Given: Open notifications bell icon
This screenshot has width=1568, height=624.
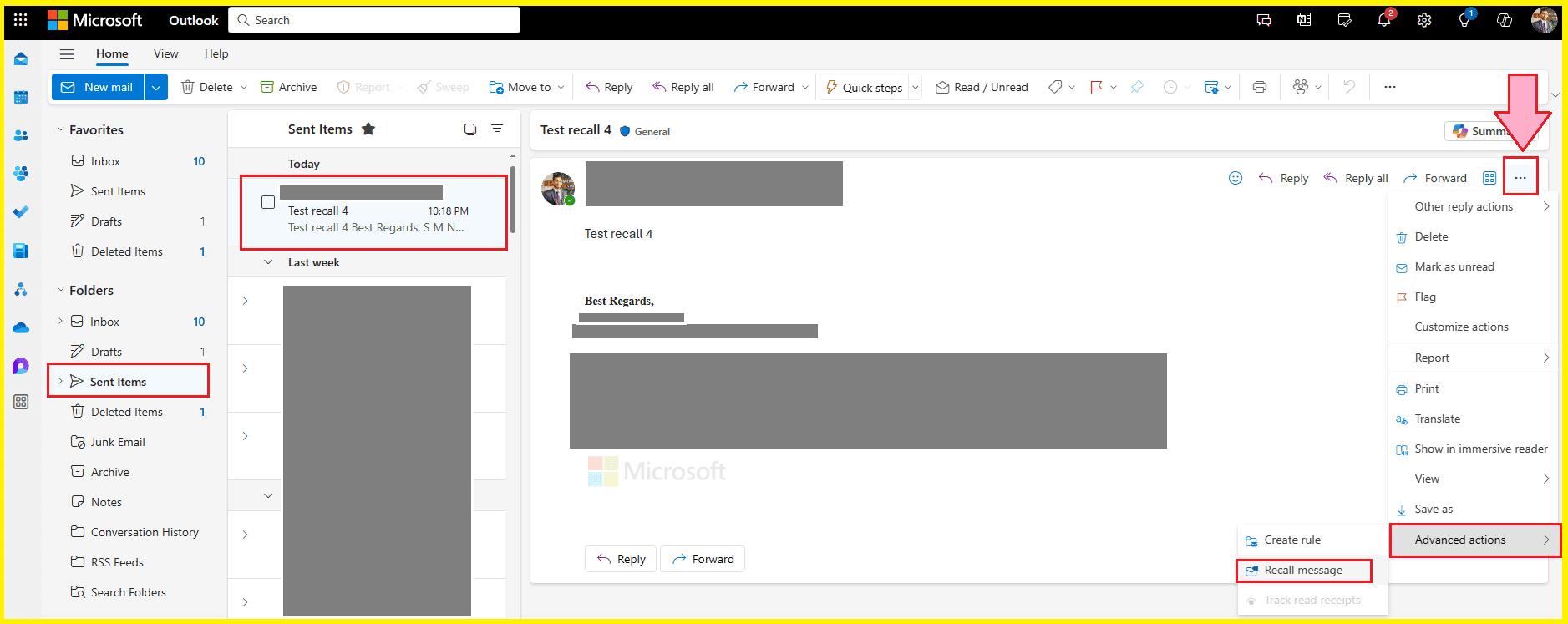Looking at the screenshot, I should (x=1384, y=20).
